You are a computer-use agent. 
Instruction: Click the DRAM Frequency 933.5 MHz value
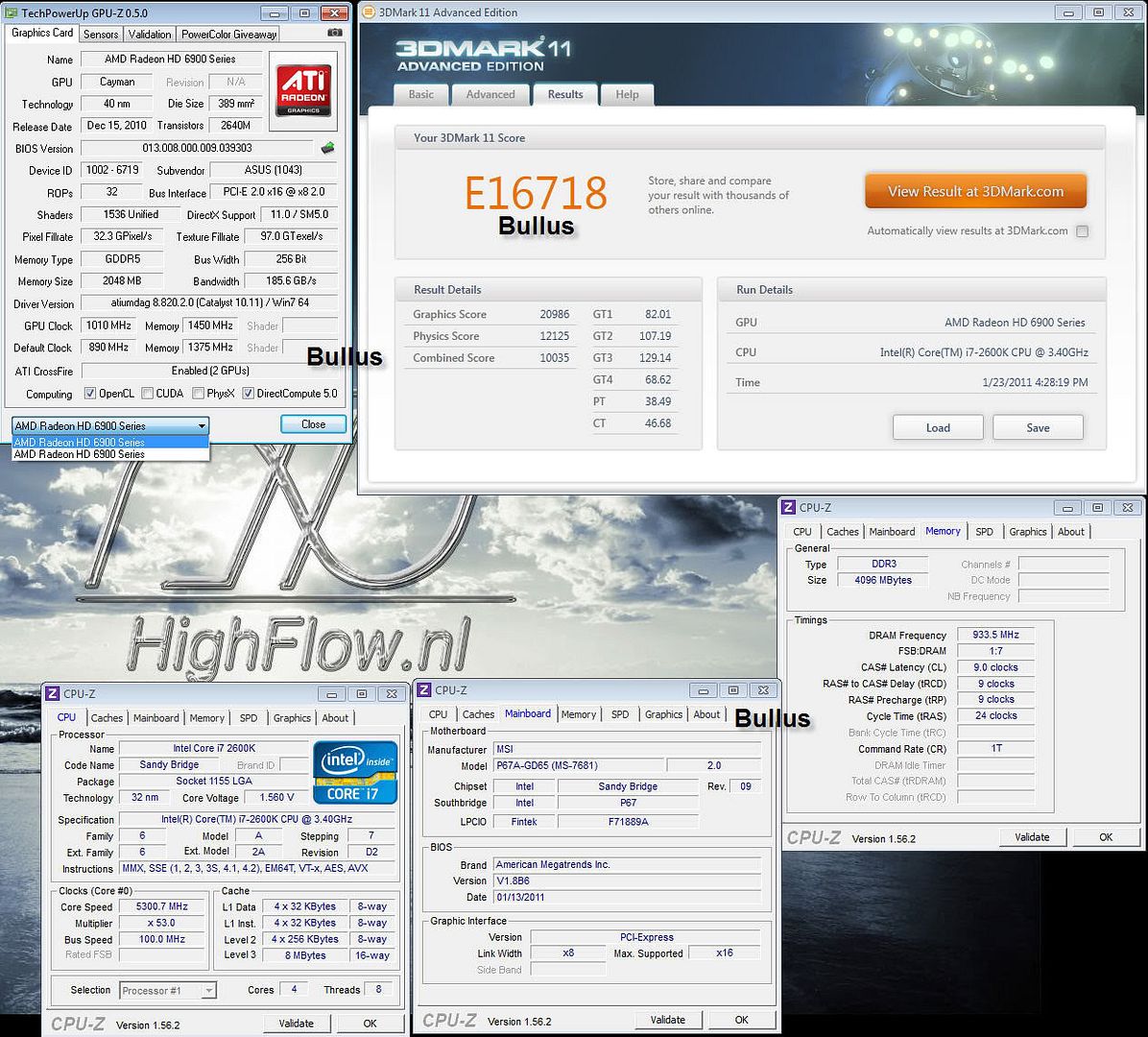coord(995,635)
